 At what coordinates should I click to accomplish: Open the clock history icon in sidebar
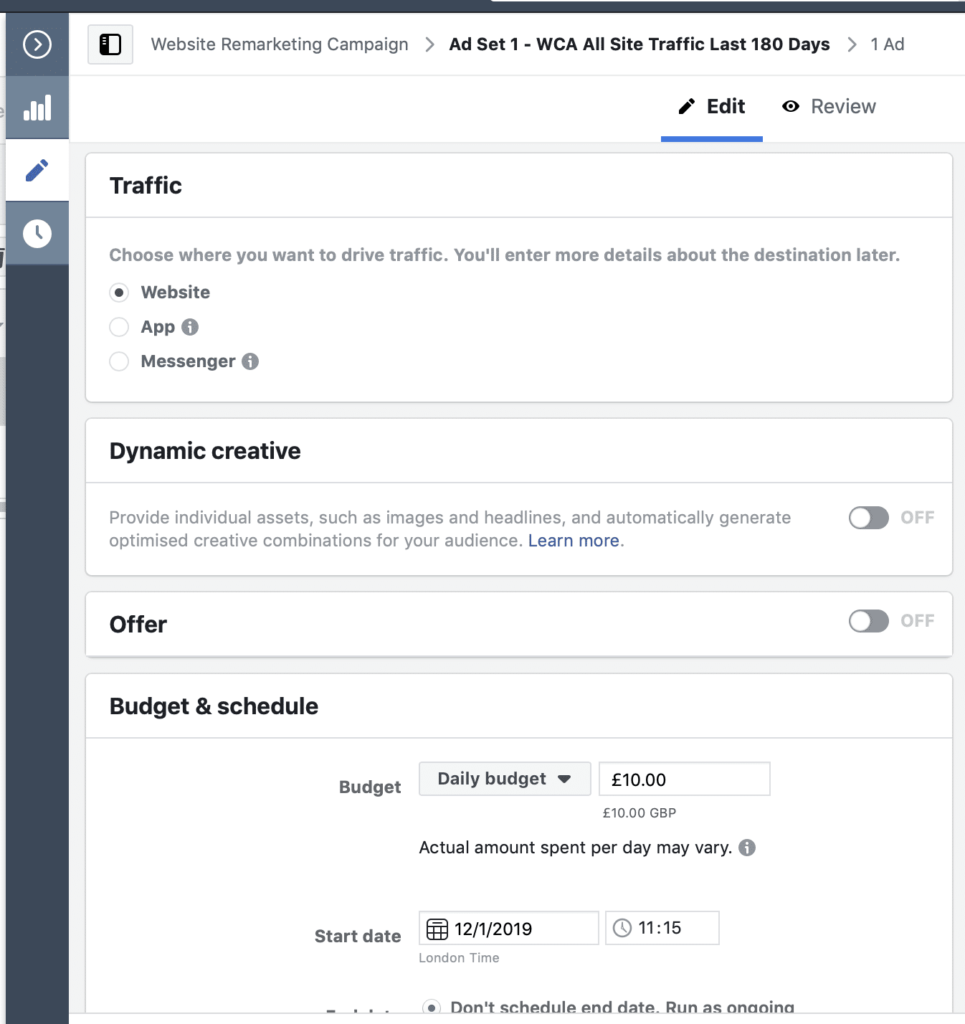(37, 233)
